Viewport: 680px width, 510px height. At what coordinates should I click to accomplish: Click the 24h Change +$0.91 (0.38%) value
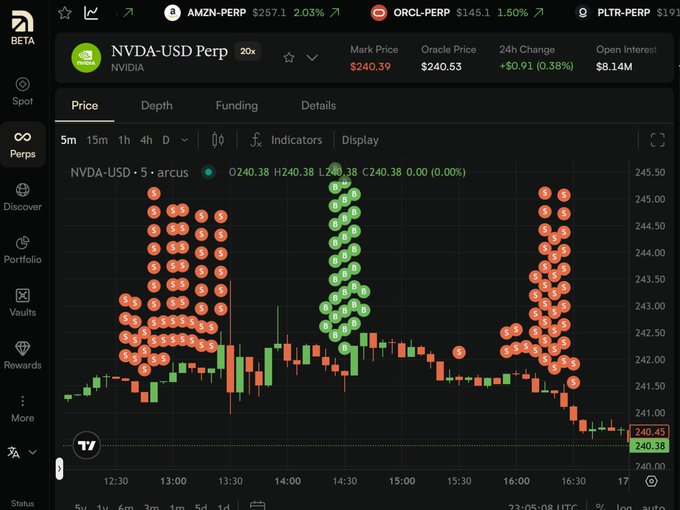pos(536,66)
